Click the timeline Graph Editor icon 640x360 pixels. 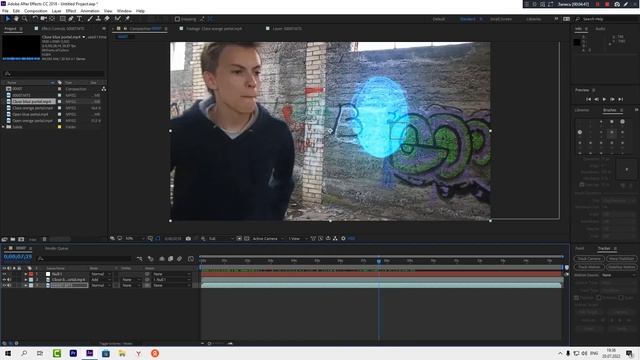pyautogui.click(x=191, y=259)
